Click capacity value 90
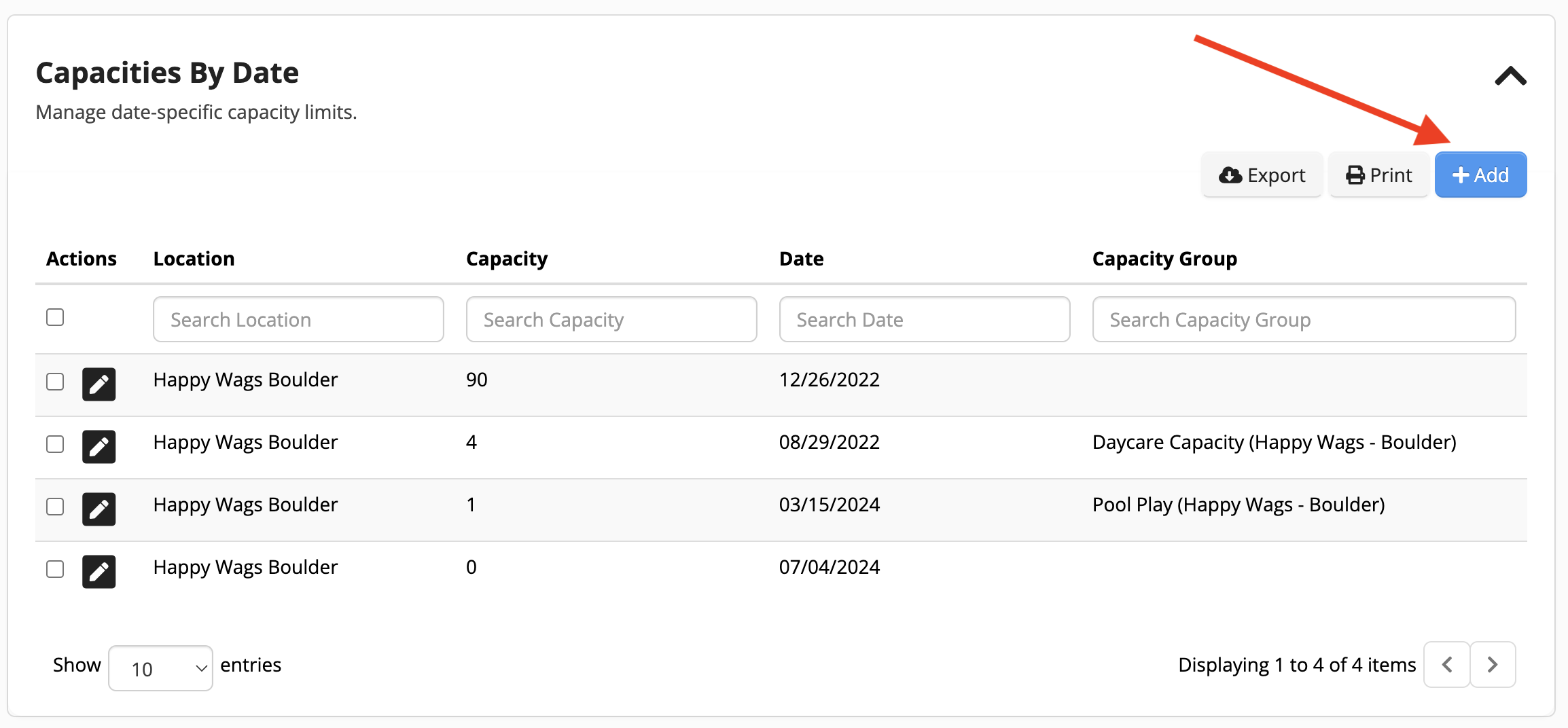This screenshot has height=728, width=1568. (477, 380)
